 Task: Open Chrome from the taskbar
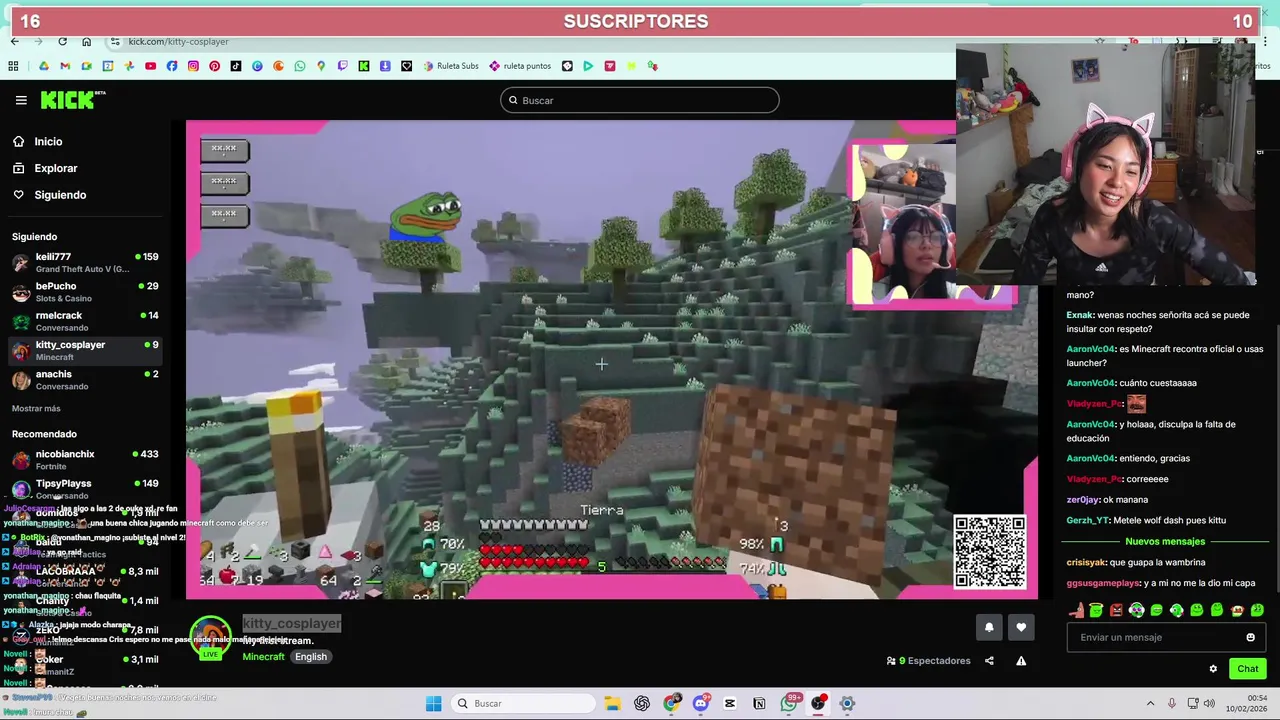click(671, 703)
